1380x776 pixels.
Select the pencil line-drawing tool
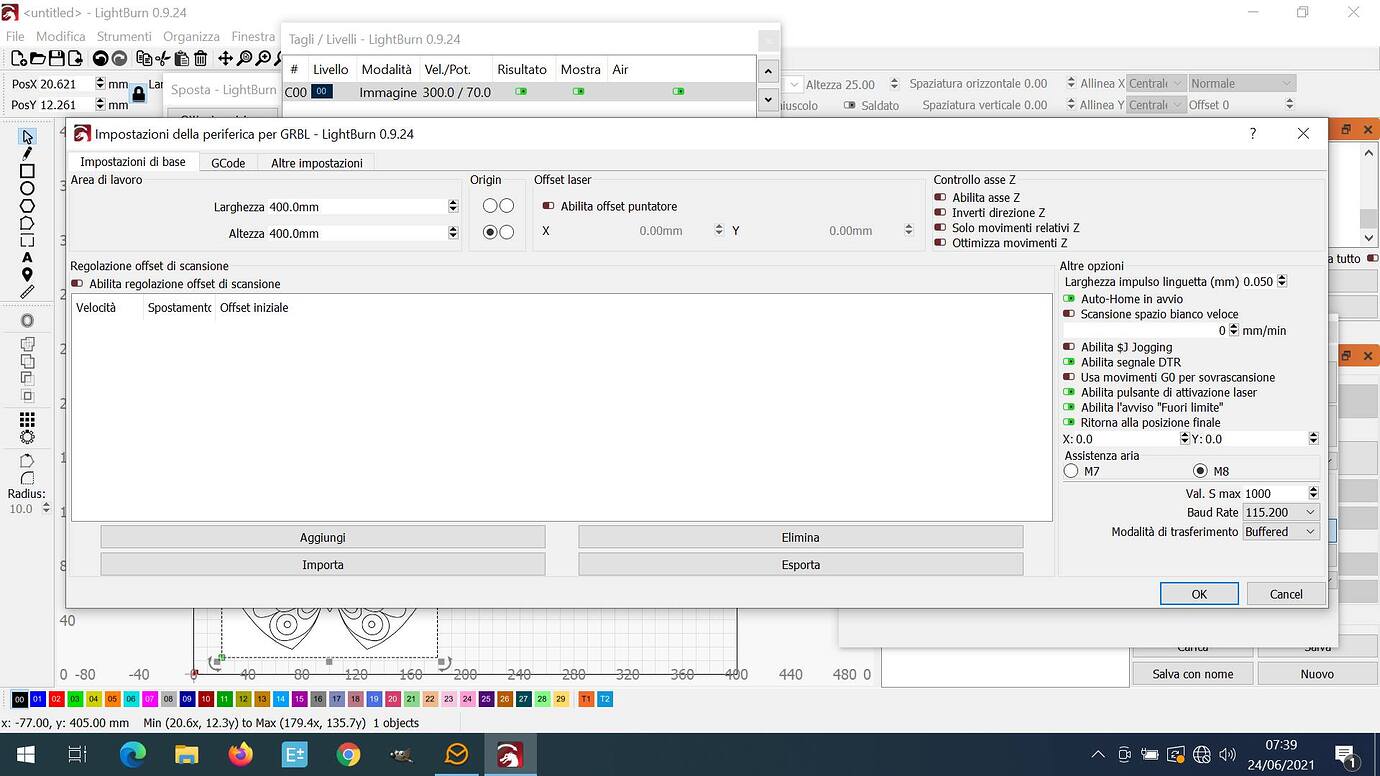(x=27, y=153)
